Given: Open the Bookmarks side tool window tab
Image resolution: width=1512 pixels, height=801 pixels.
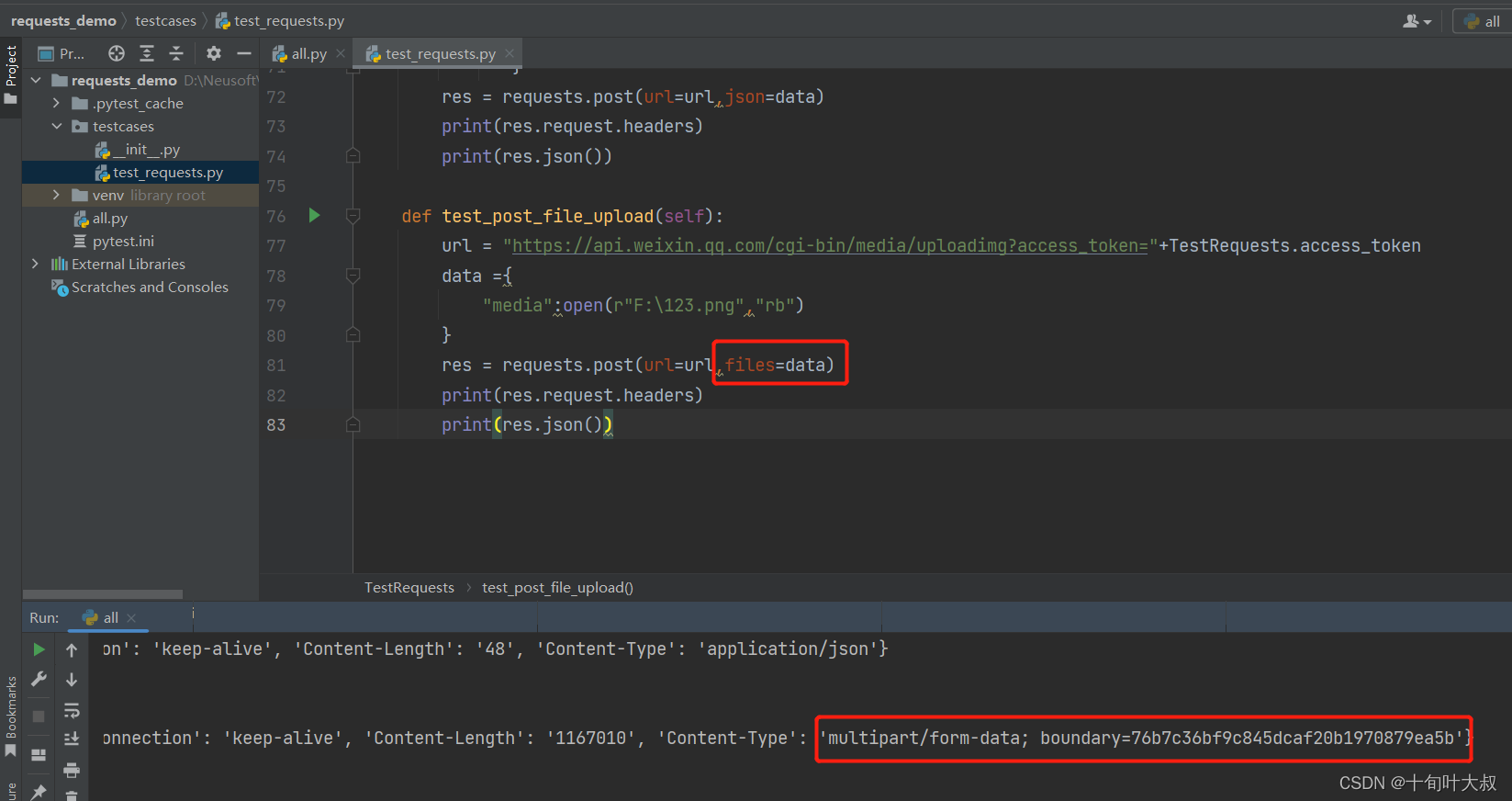Looking at the screenshot, I should tap(11, 716).
